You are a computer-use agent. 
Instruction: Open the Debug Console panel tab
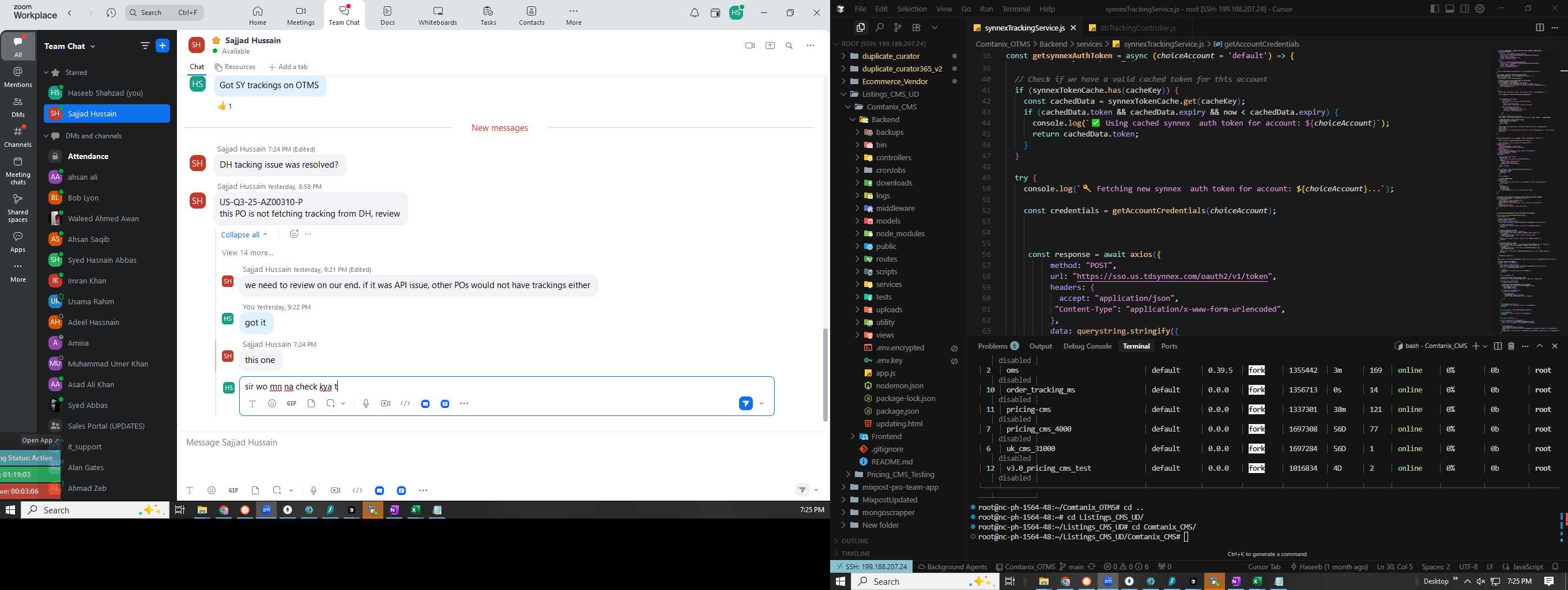tap(1087, 346)
